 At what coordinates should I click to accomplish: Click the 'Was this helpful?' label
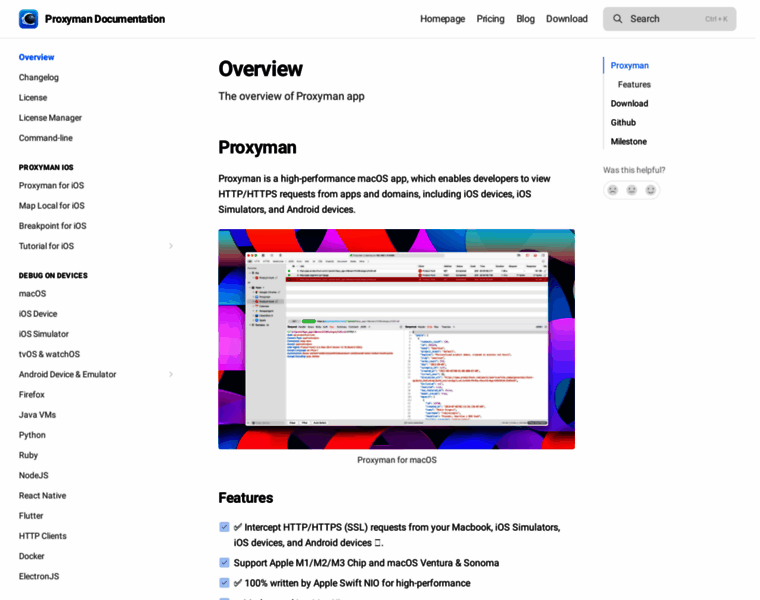(x=634, y=170)
